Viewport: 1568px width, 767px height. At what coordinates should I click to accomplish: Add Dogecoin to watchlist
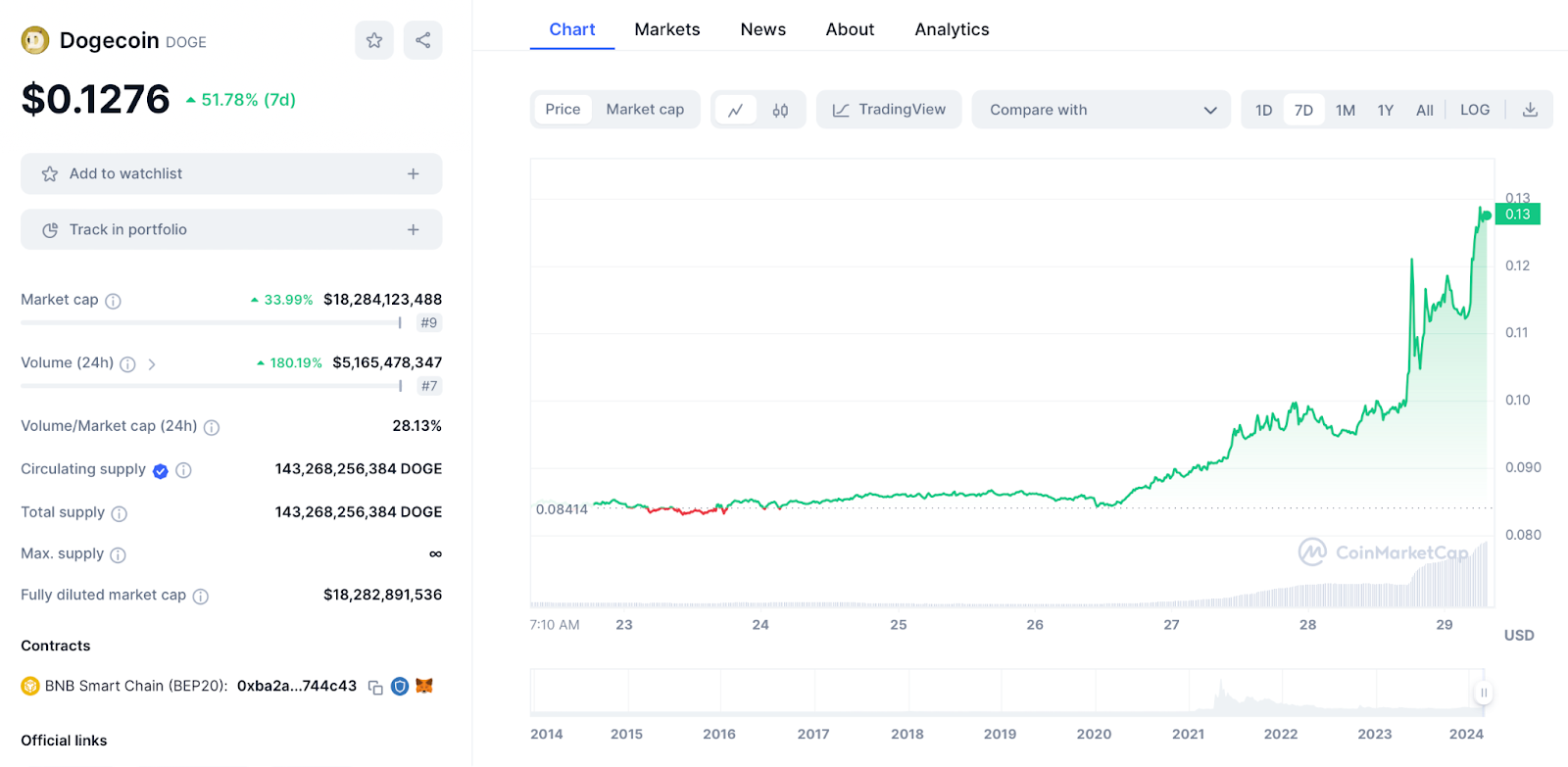[231, 173]
